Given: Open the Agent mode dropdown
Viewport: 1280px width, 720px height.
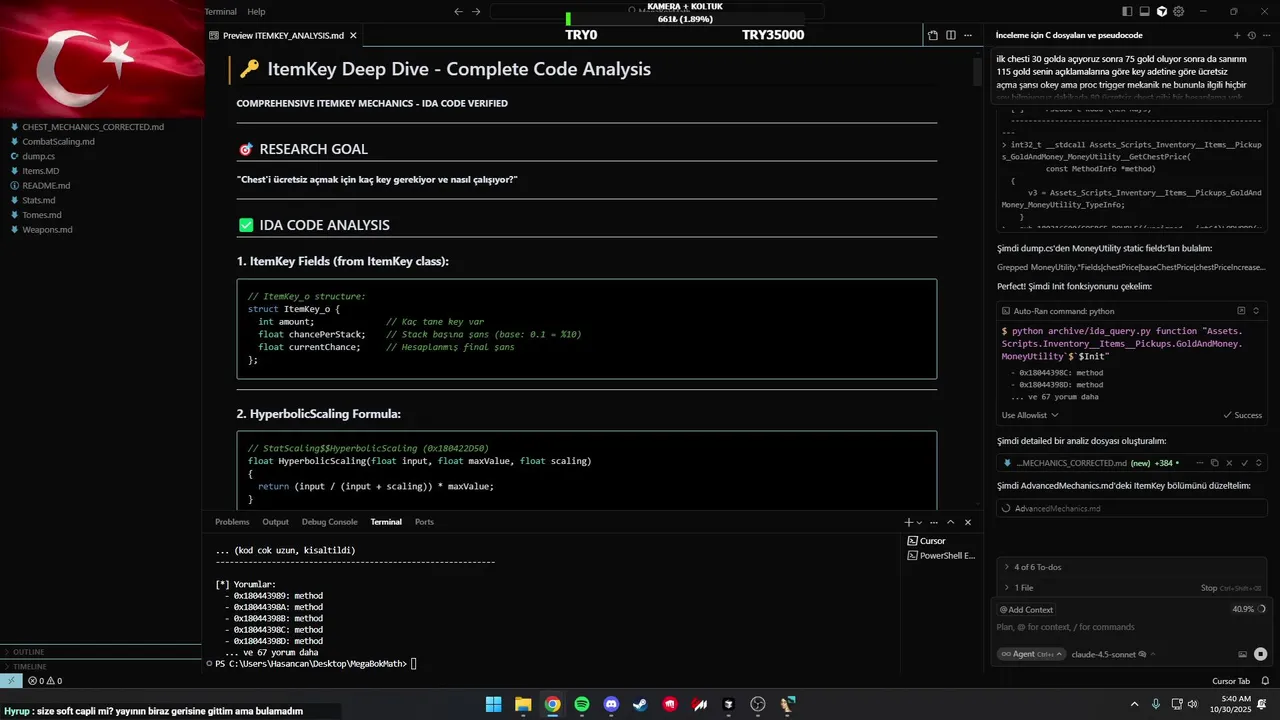Looking at the screenshot, I should 1030,654.
